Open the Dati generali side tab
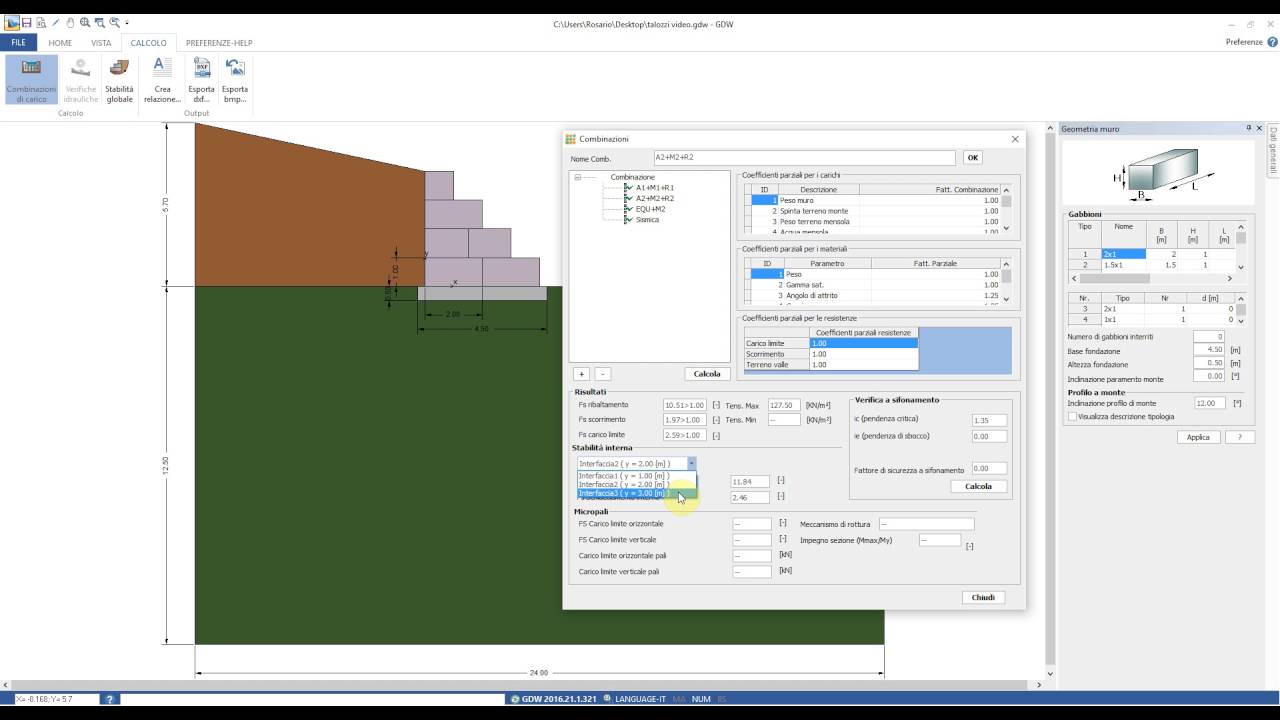The height and width of the screenshot is (720, 1280). click(x=1273, y=150)
